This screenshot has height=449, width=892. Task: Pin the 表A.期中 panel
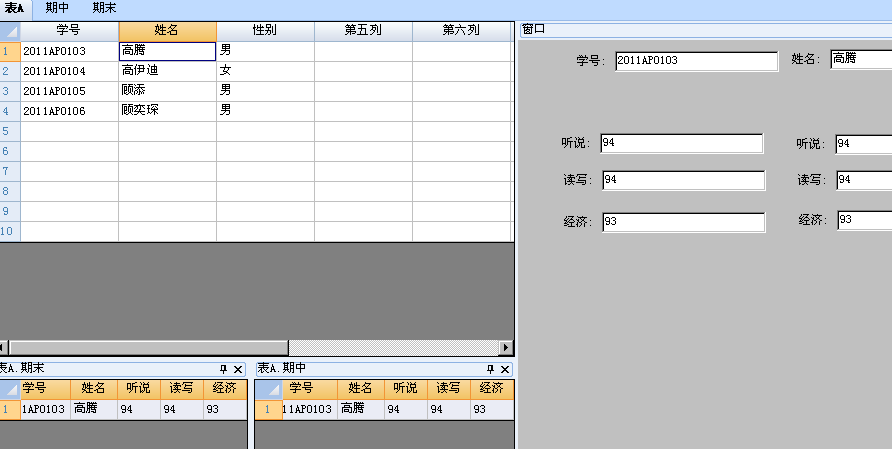(x=491, y=369)
